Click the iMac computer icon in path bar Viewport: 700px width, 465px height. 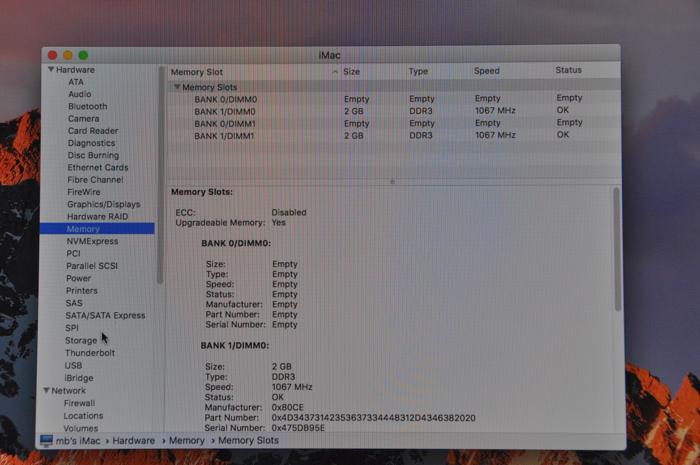tap(46, 440)
